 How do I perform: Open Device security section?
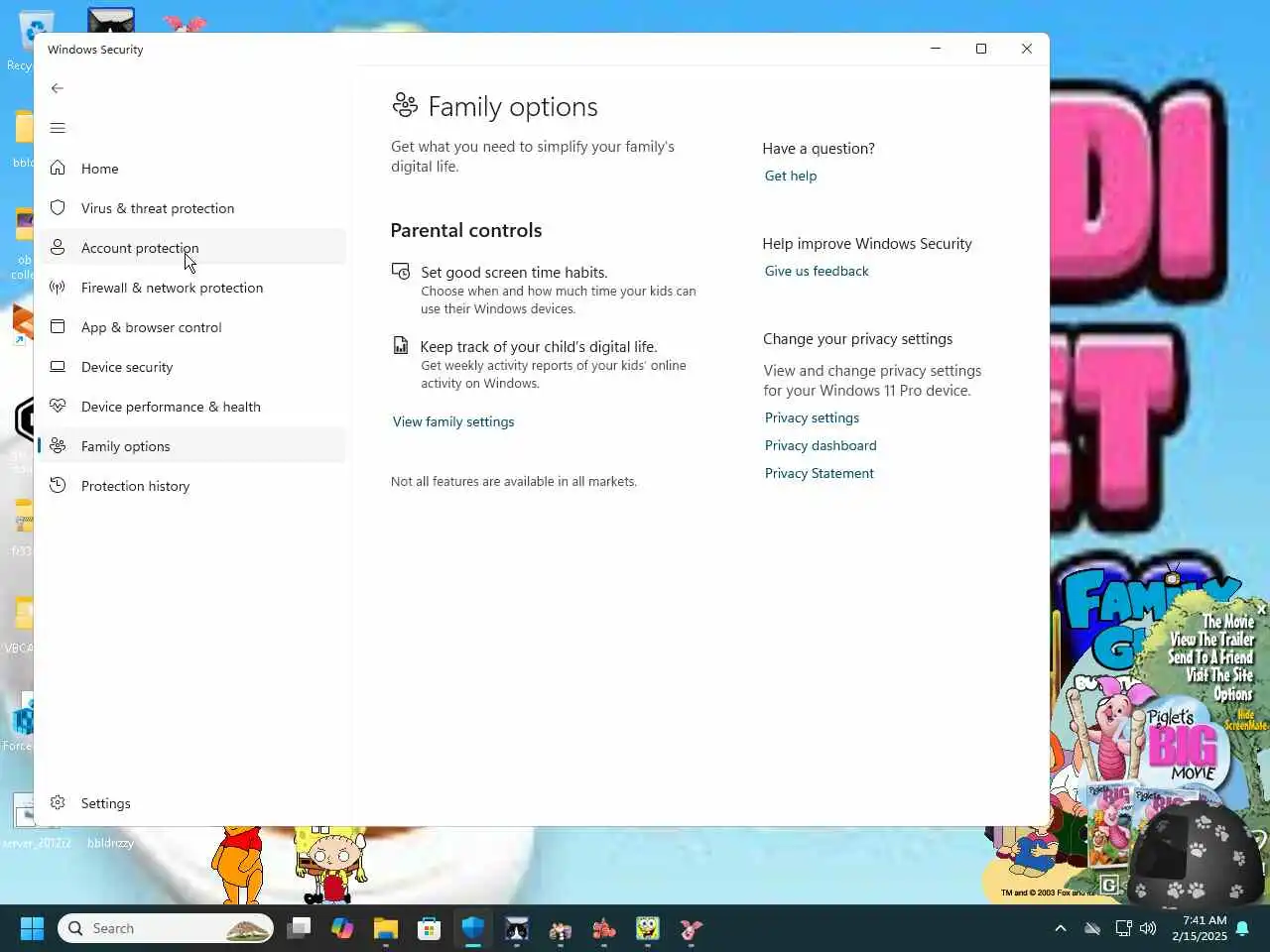coord(192,367)
